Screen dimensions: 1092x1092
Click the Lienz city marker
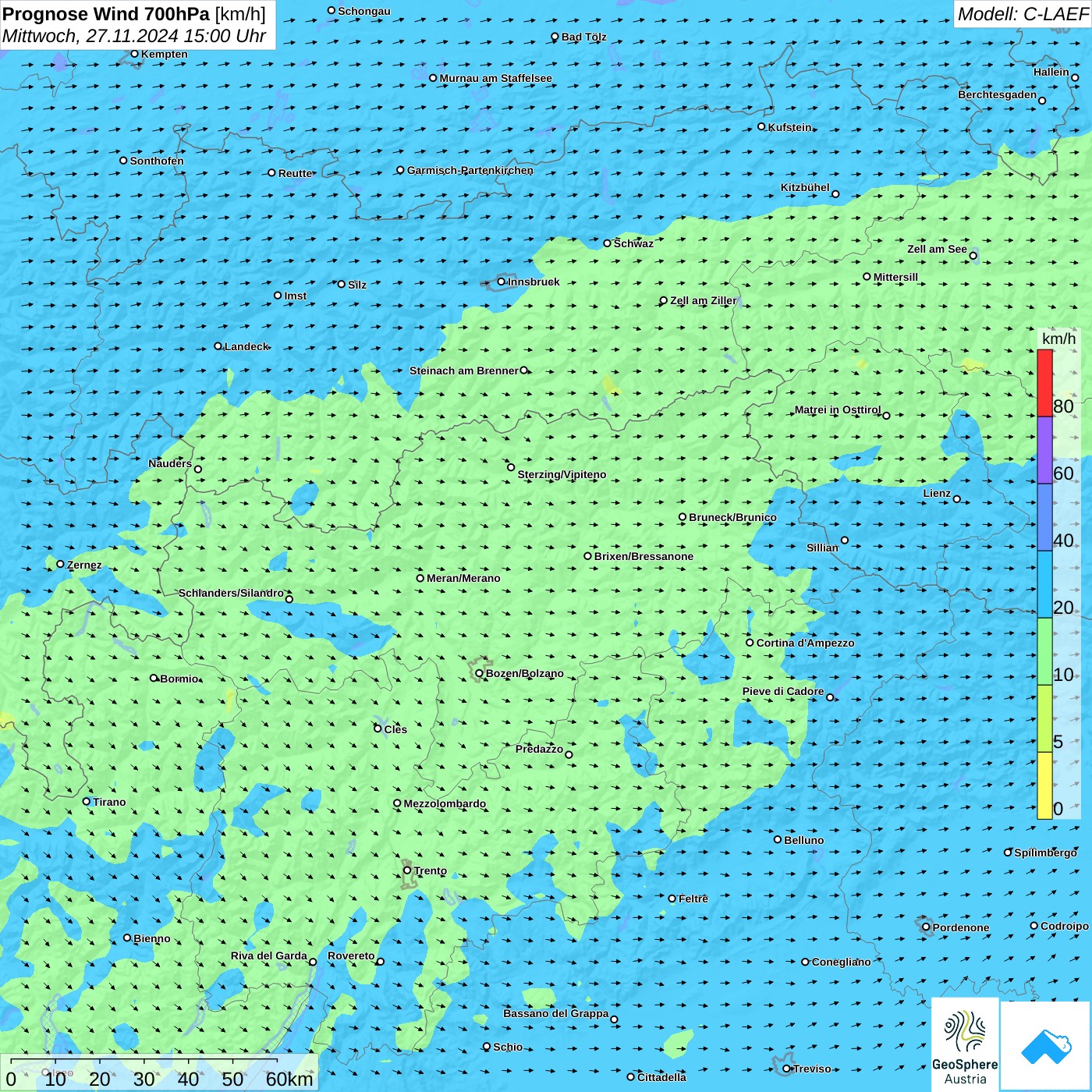coord(957,499)
